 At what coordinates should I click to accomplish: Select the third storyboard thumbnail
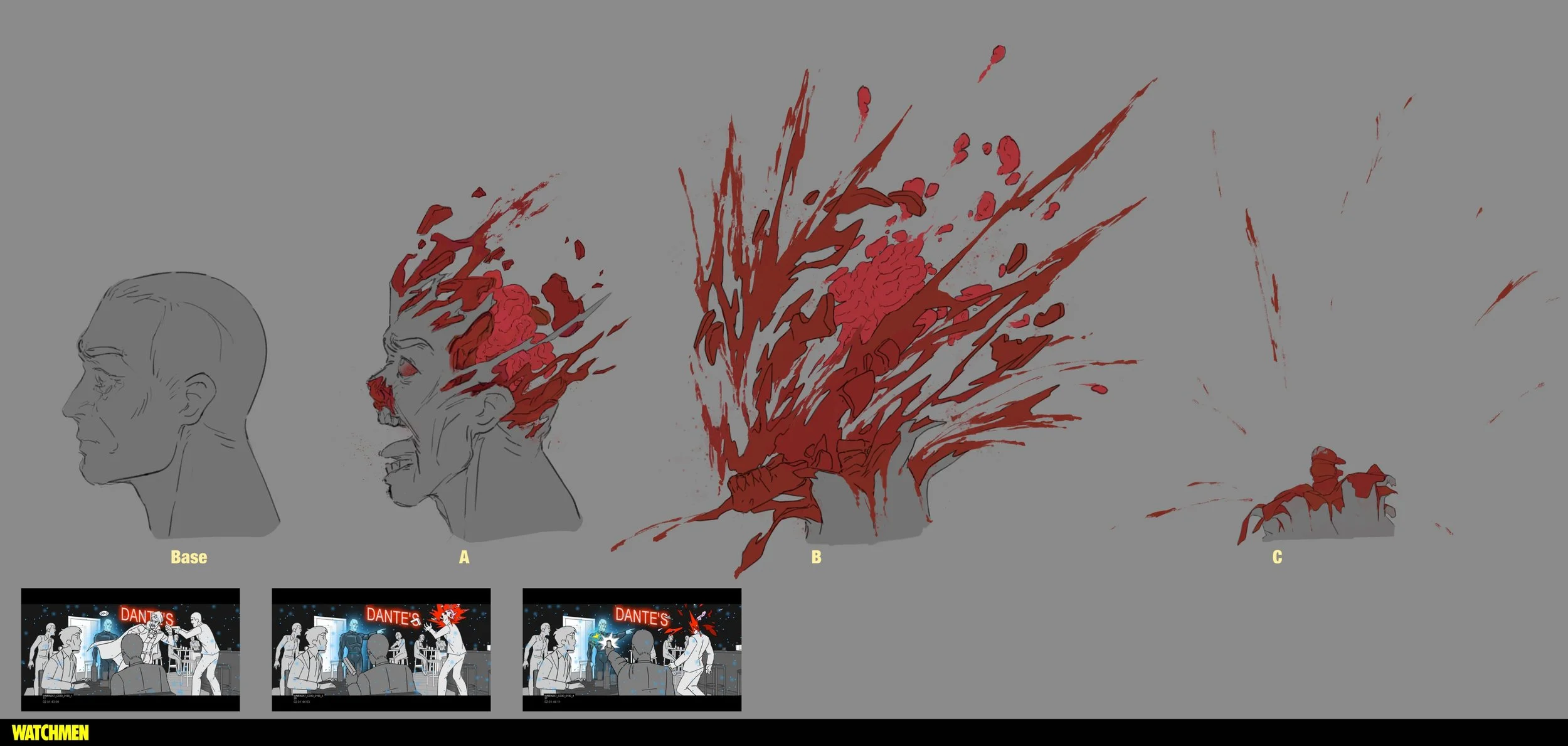[x=632, y=649]
